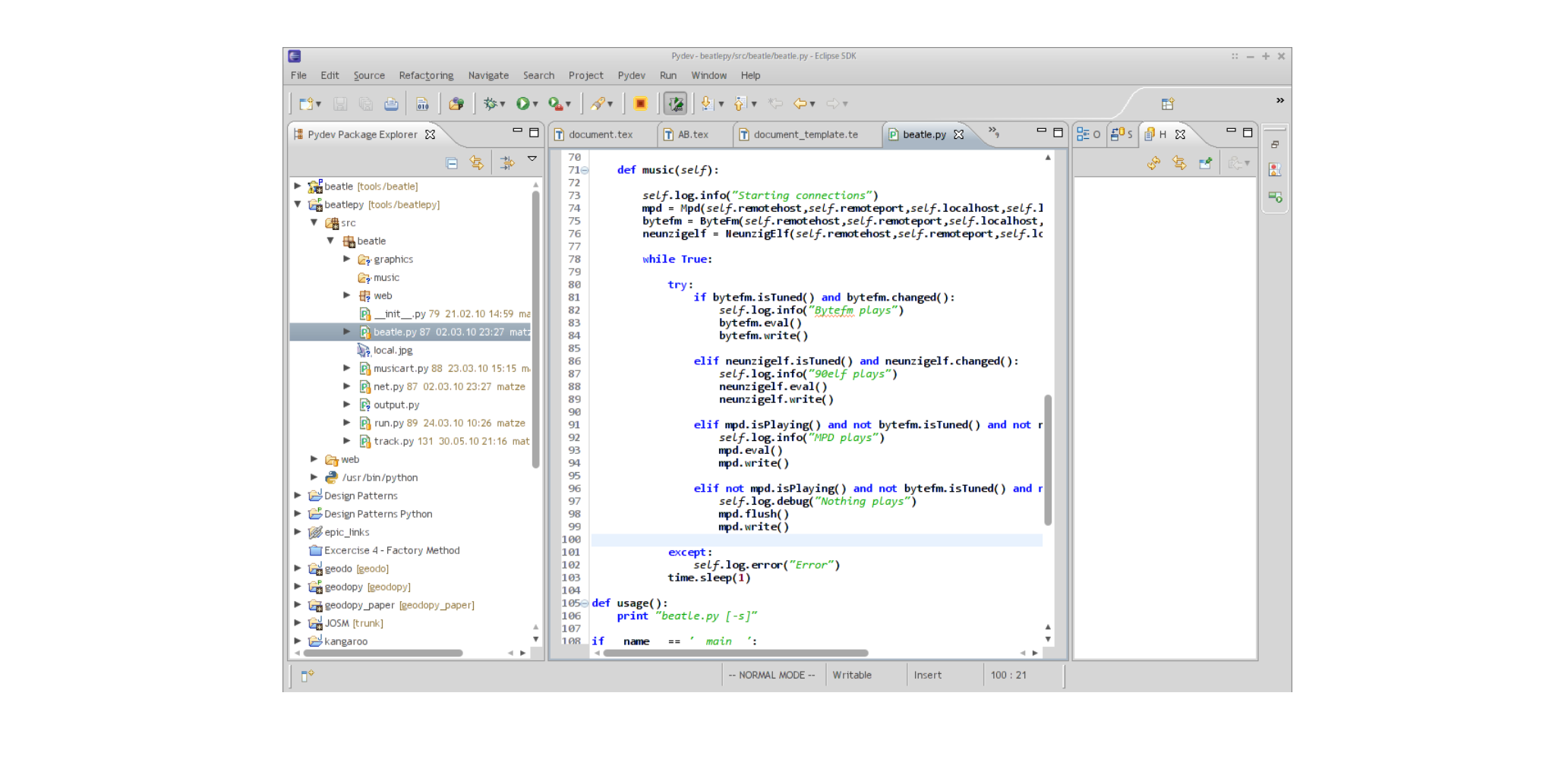
Task: Select the External Tools toolbar icon
Action: click(x=598, y=103)
